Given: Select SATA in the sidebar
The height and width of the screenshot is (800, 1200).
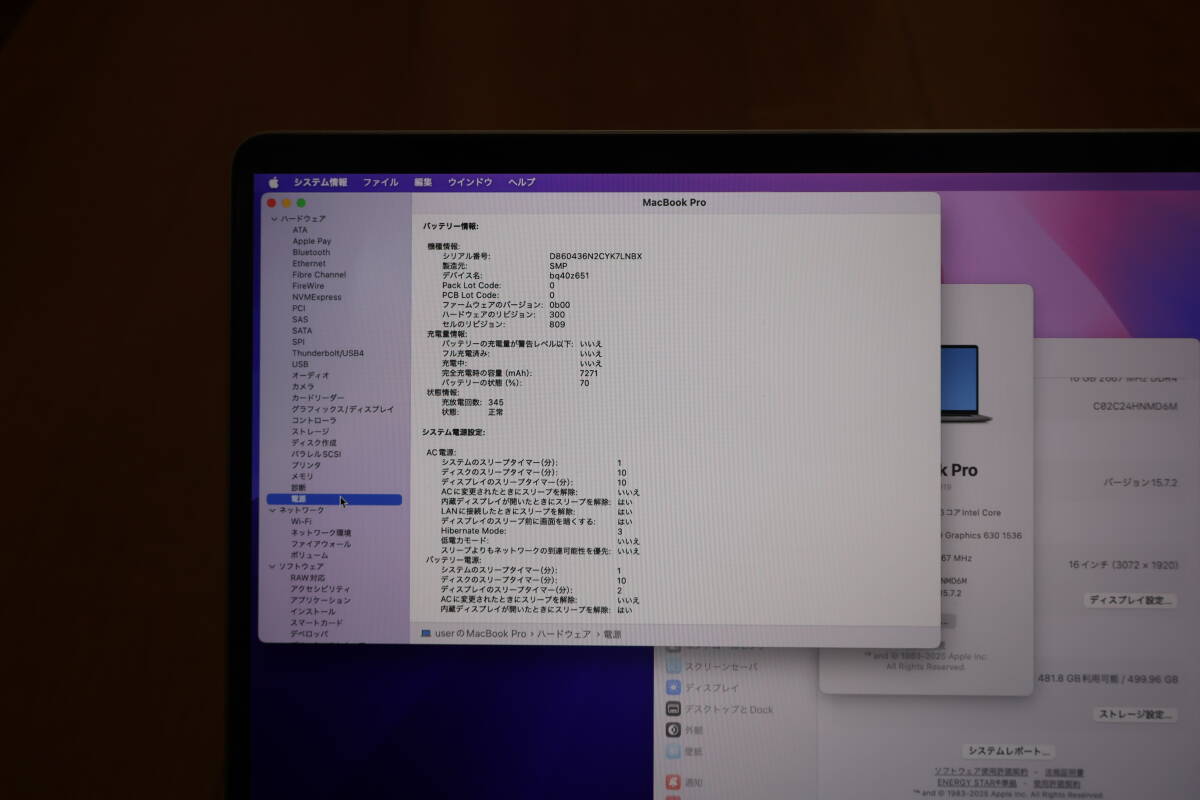Looking at the screenshot, I should click(x=302, y=330).
